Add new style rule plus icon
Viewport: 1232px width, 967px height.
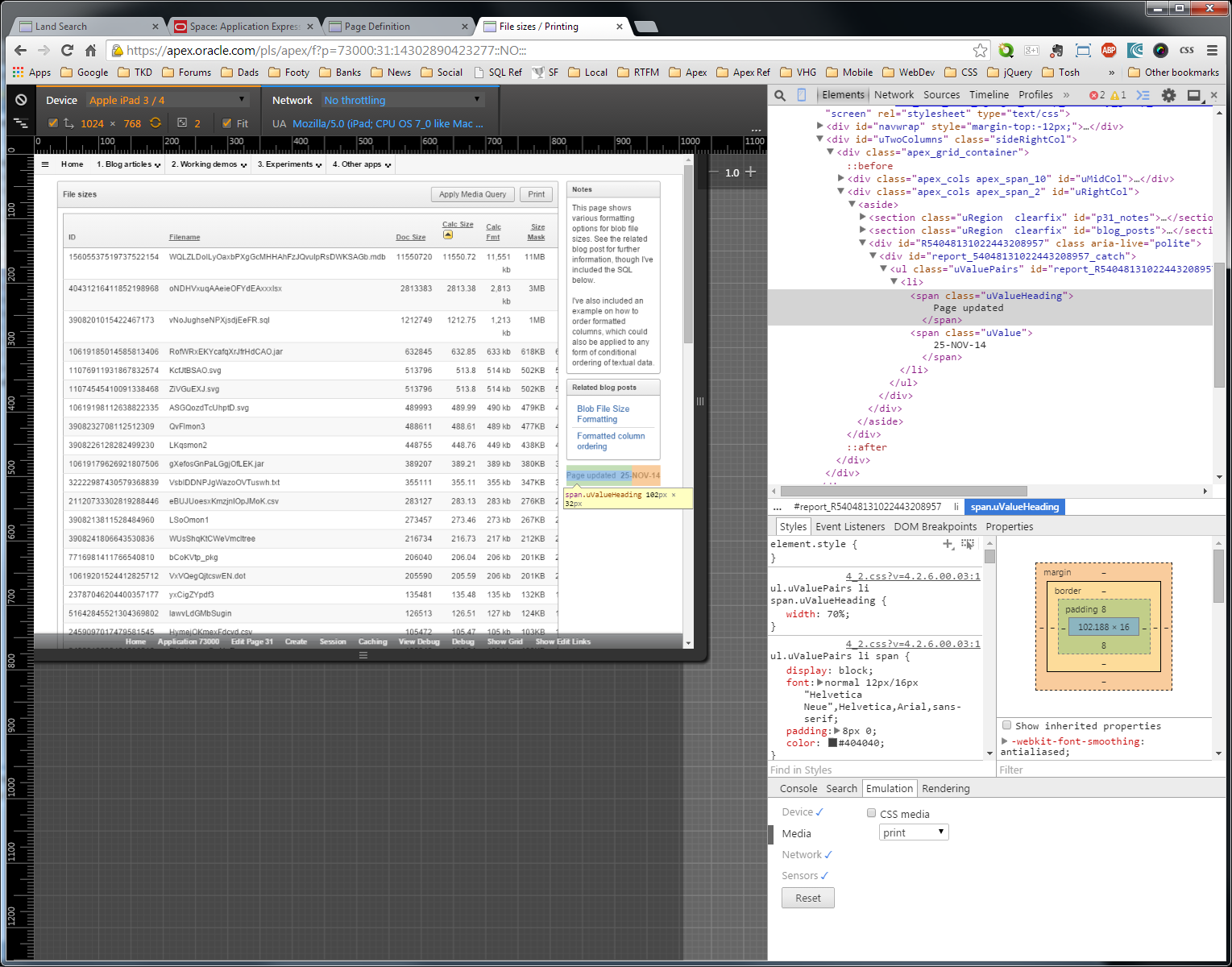(x=948, y=544)
